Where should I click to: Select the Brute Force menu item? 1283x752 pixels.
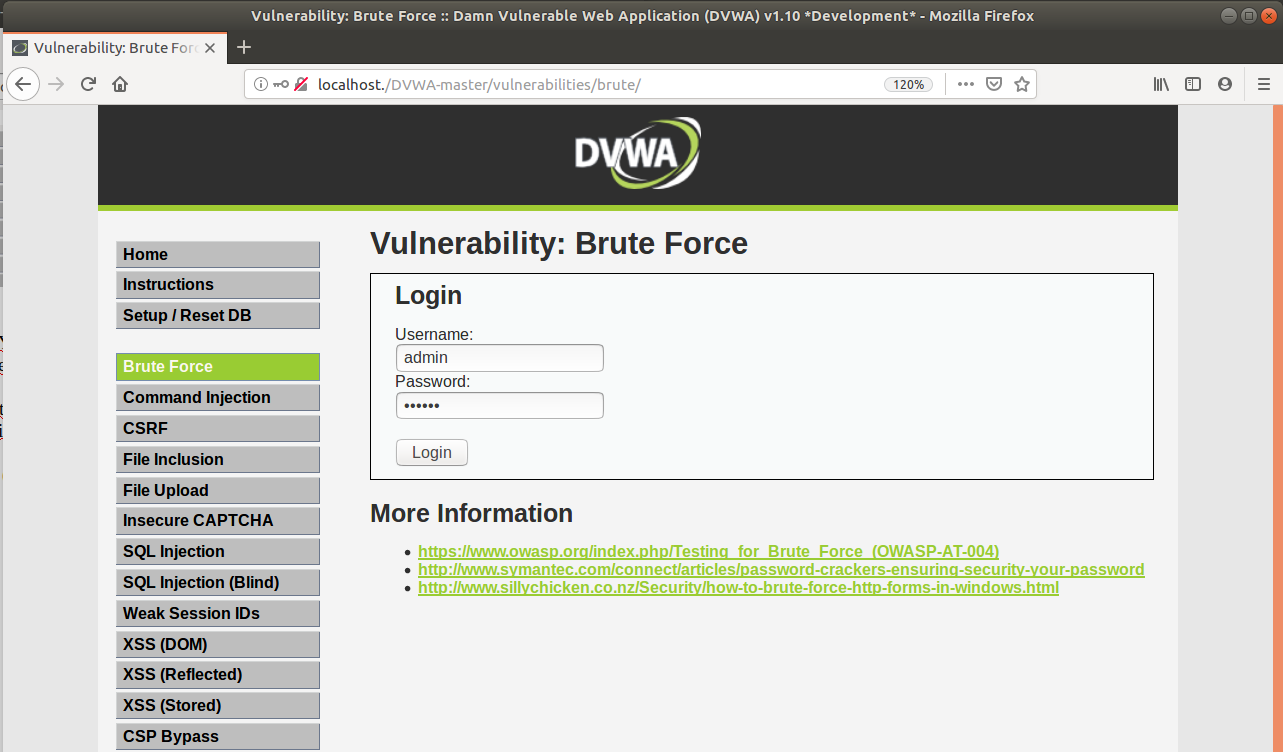(218, 367)
